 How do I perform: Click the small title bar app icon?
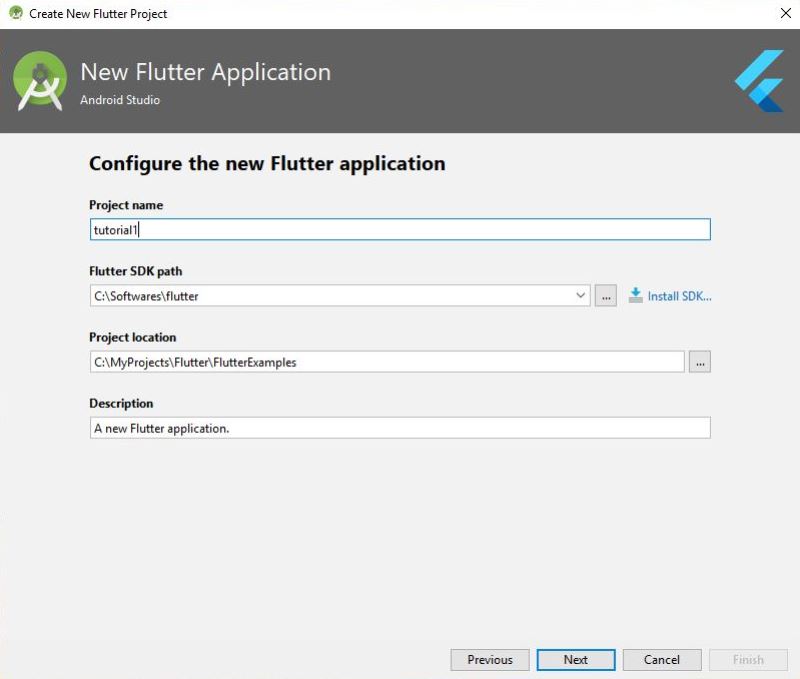[x=16, y=13]
